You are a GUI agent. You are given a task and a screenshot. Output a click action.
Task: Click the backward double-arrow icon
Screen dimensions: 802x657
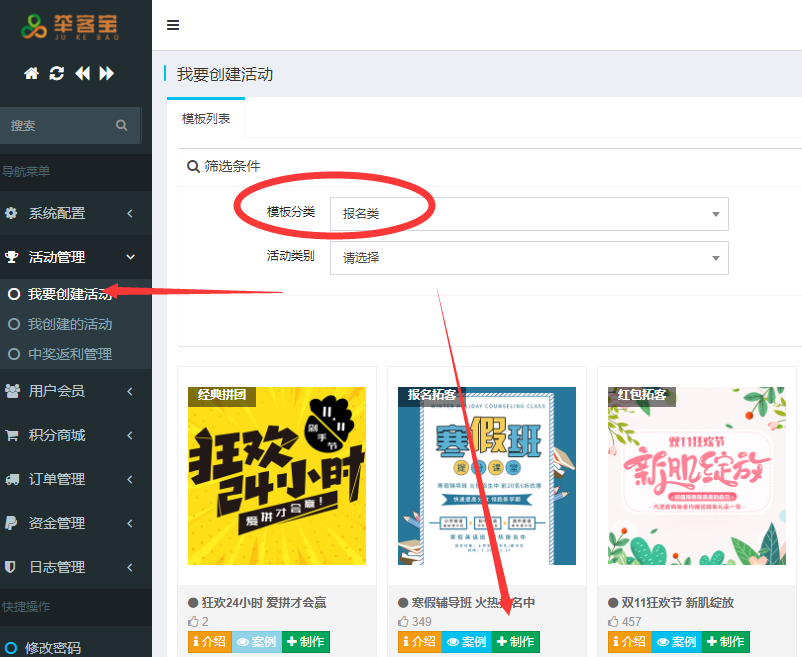point(82,74)
